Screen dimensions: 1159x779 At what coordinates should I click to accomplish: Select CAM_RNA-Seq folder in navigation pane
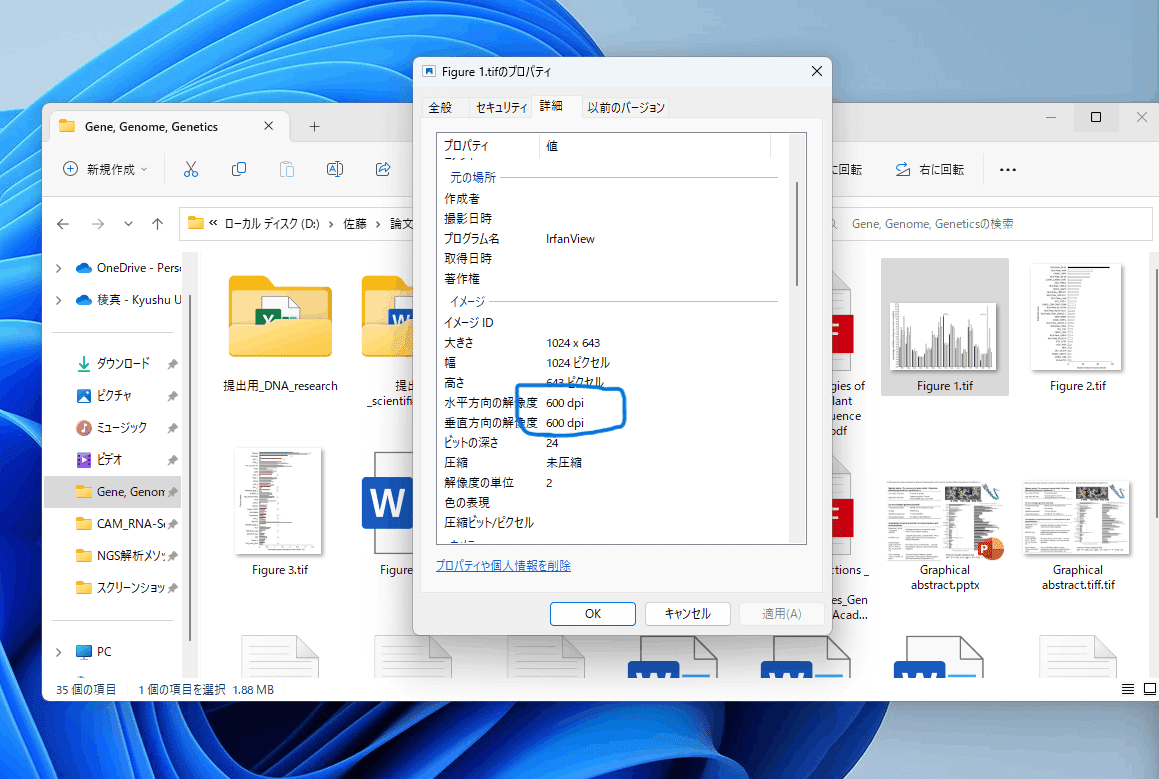120,523
